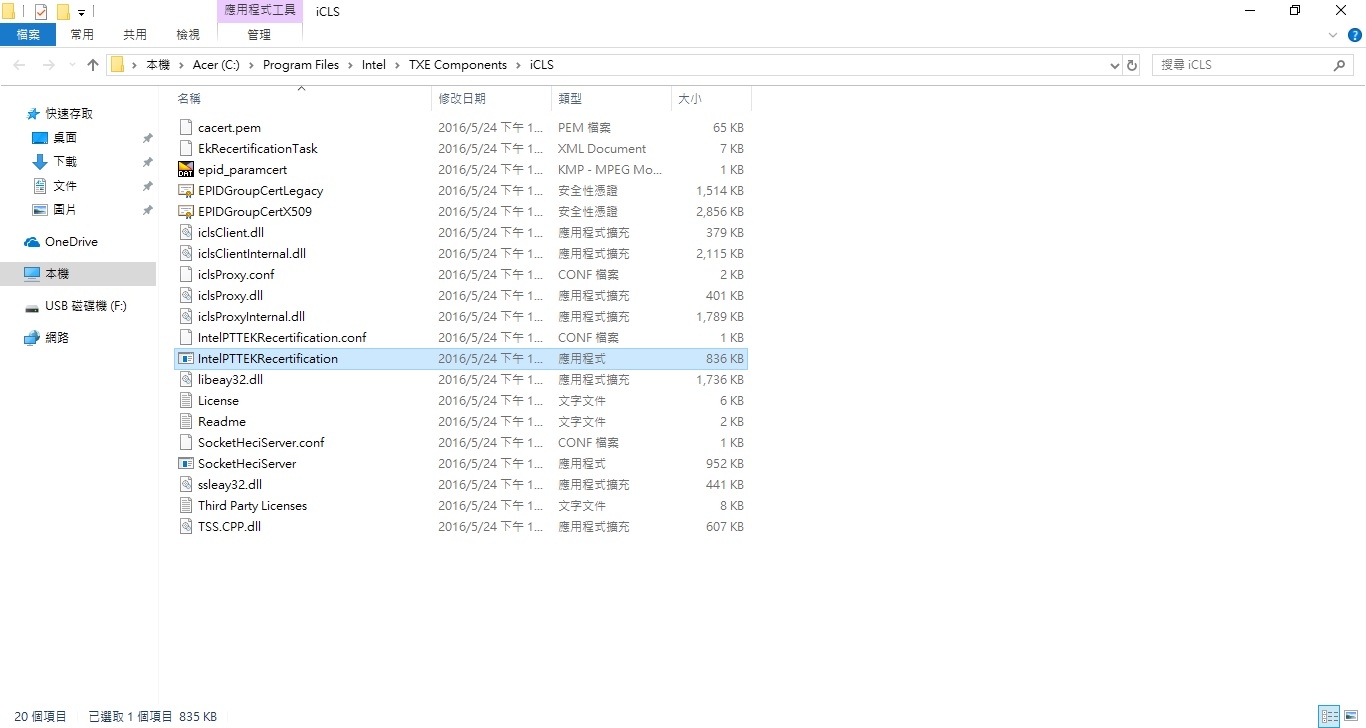
Task: Click the IntelPTTEKRecertification.conf file icon
Action: point(185,337)
